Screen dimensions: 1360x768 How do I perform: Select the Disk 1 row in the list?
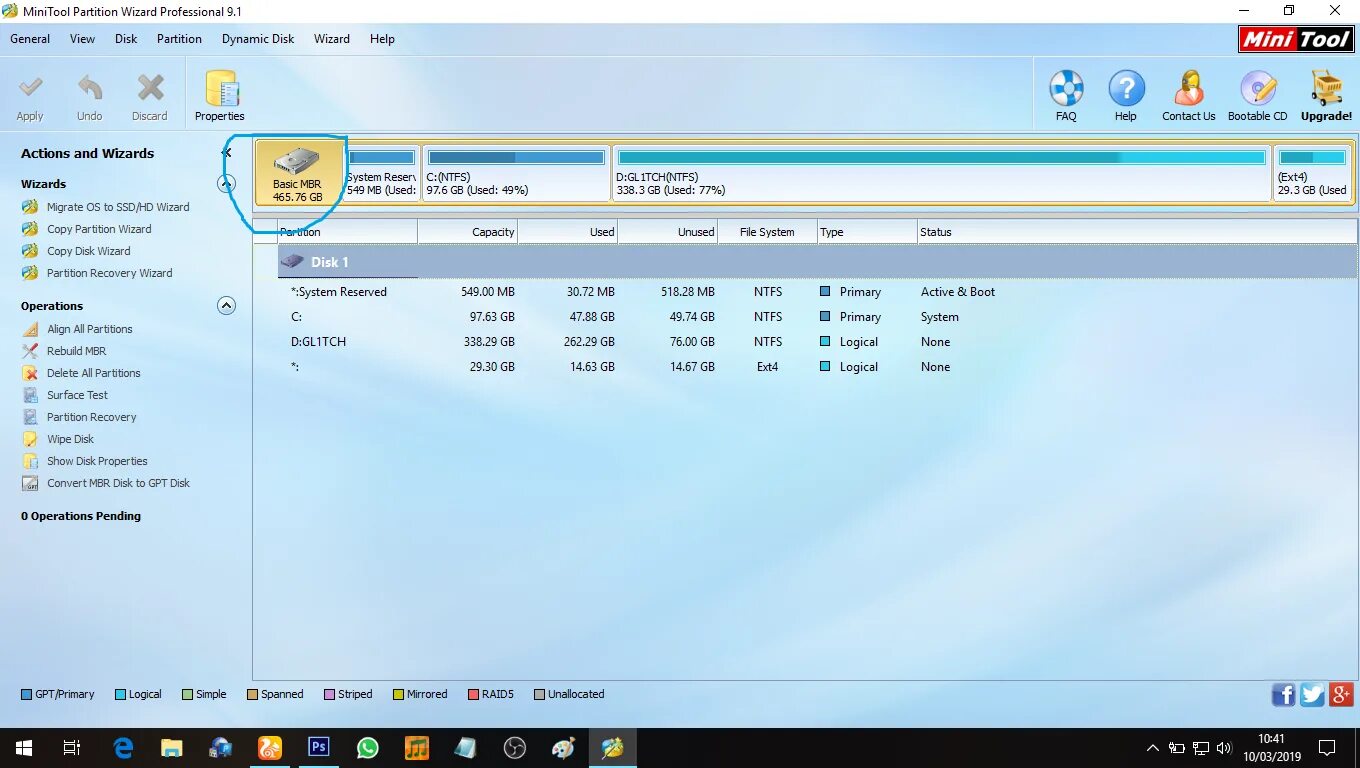point(817,262)
